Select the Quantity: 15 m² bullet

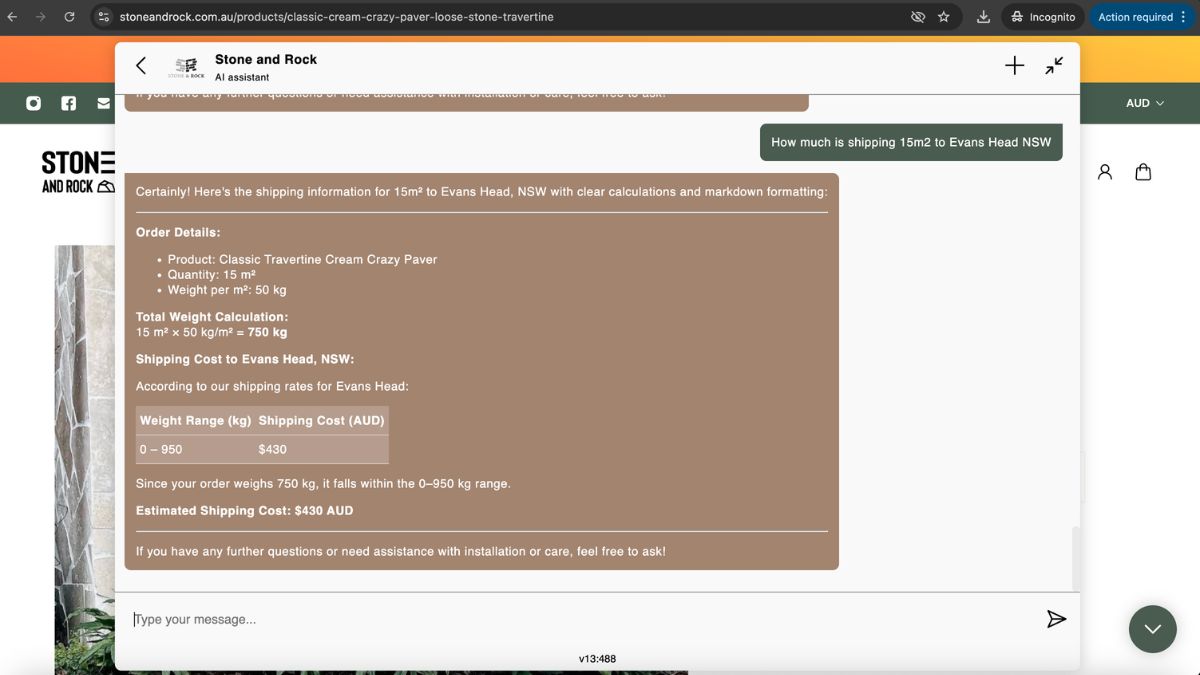point(212,274)
